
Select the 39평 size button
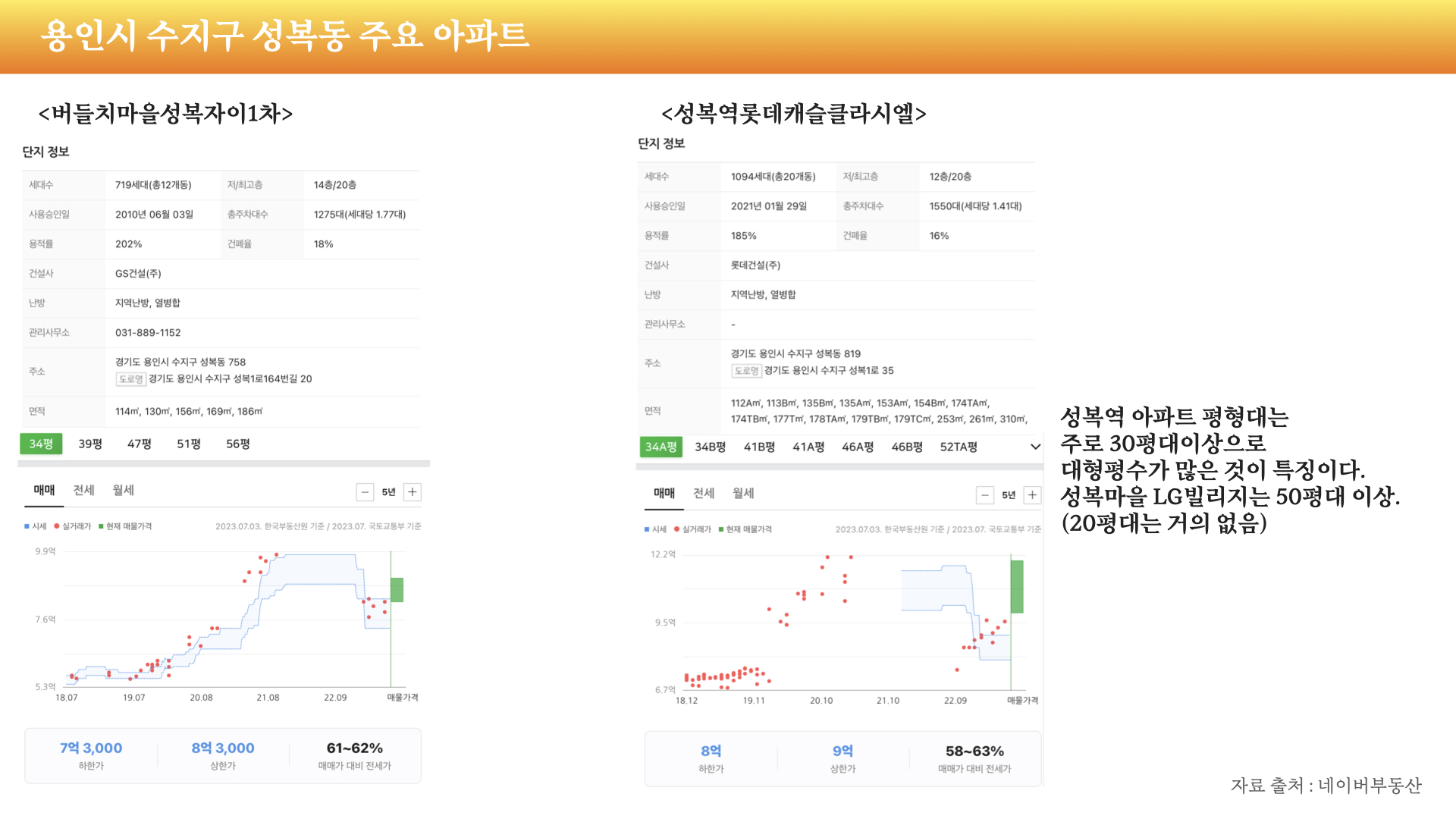[x=90, y=444]
